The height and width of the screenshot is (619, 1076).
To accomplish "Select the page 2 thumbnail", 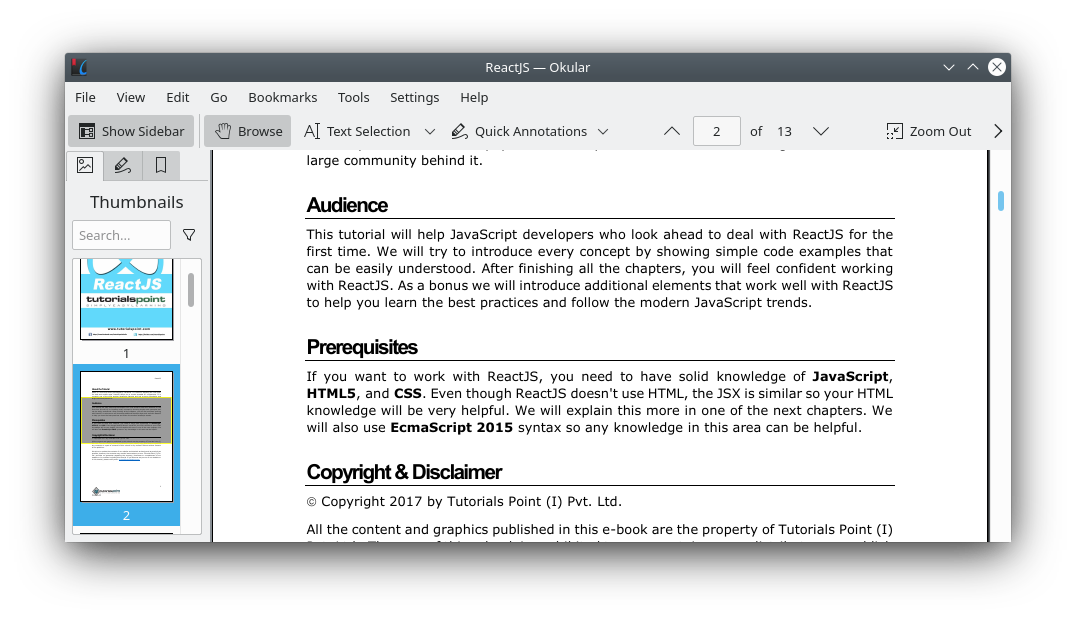I will point(126,436).
